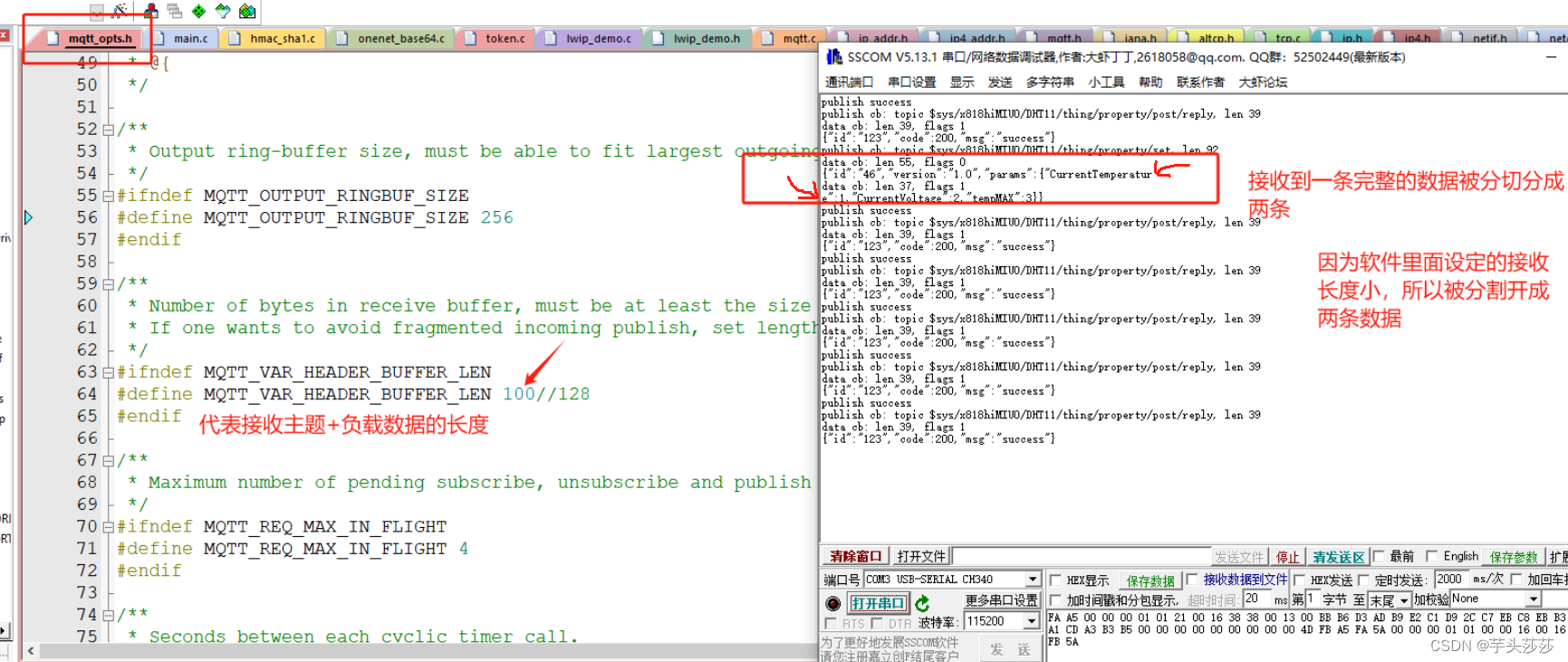The height and width of the screenshot is (662, 1568).
Task: Click the 清除窗口 button
Action: [x=856, y=556]
